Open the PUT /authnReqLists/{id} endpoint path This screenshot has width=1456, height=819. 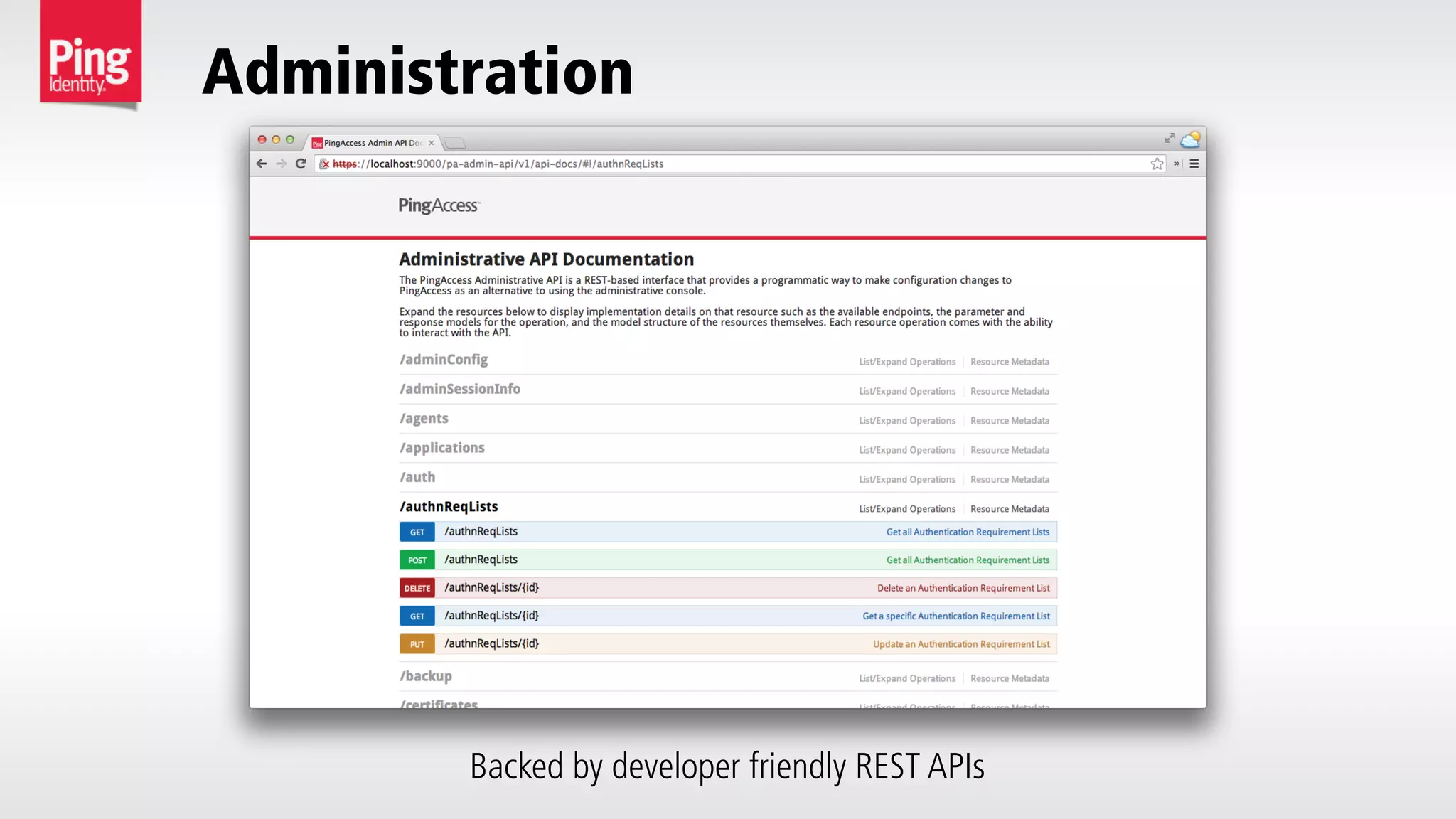pyautogui.click(x=492, y=644)
